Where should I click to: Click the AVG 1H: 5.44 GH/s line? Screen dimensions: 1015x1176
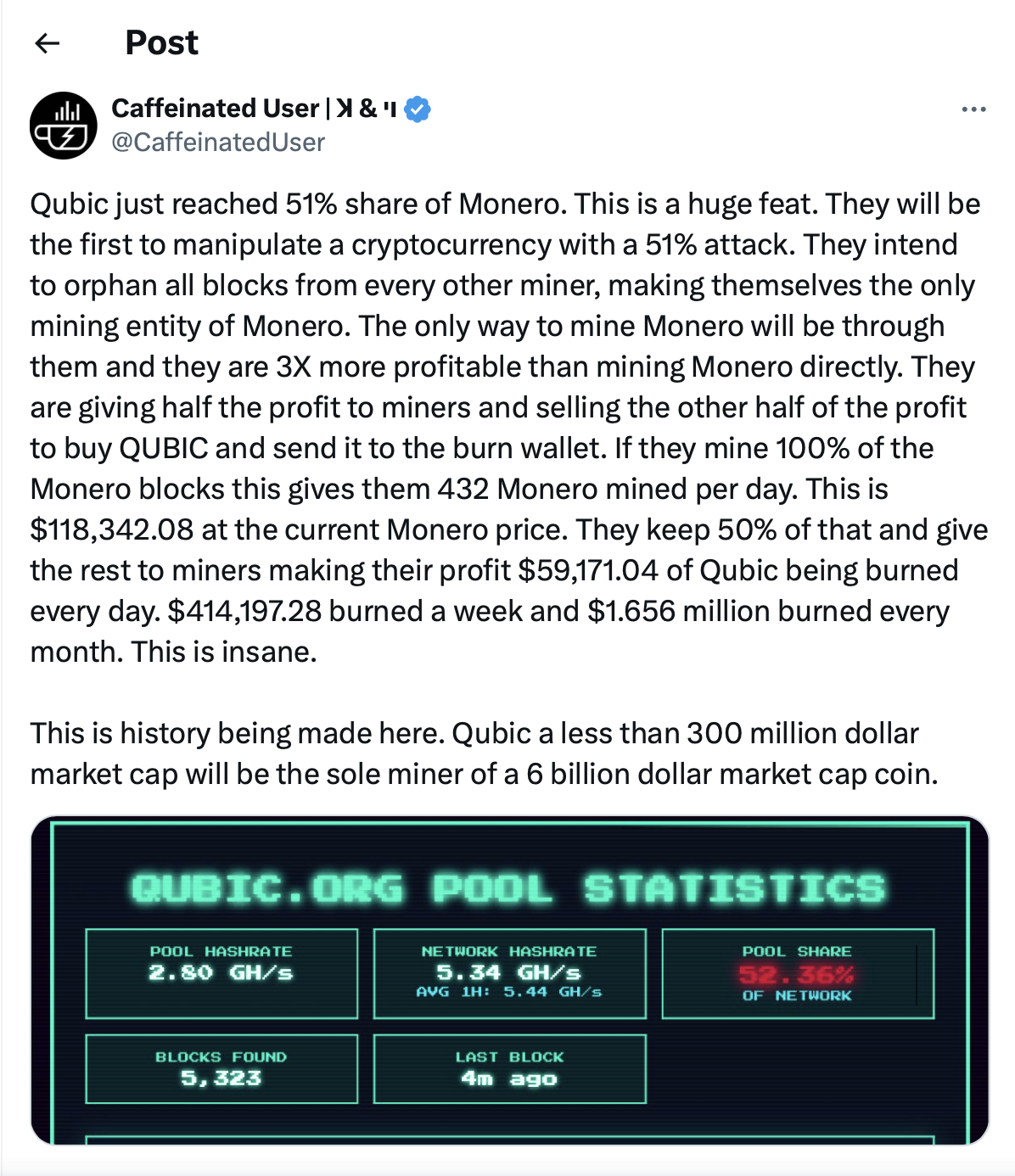click(x=509, y=992)
